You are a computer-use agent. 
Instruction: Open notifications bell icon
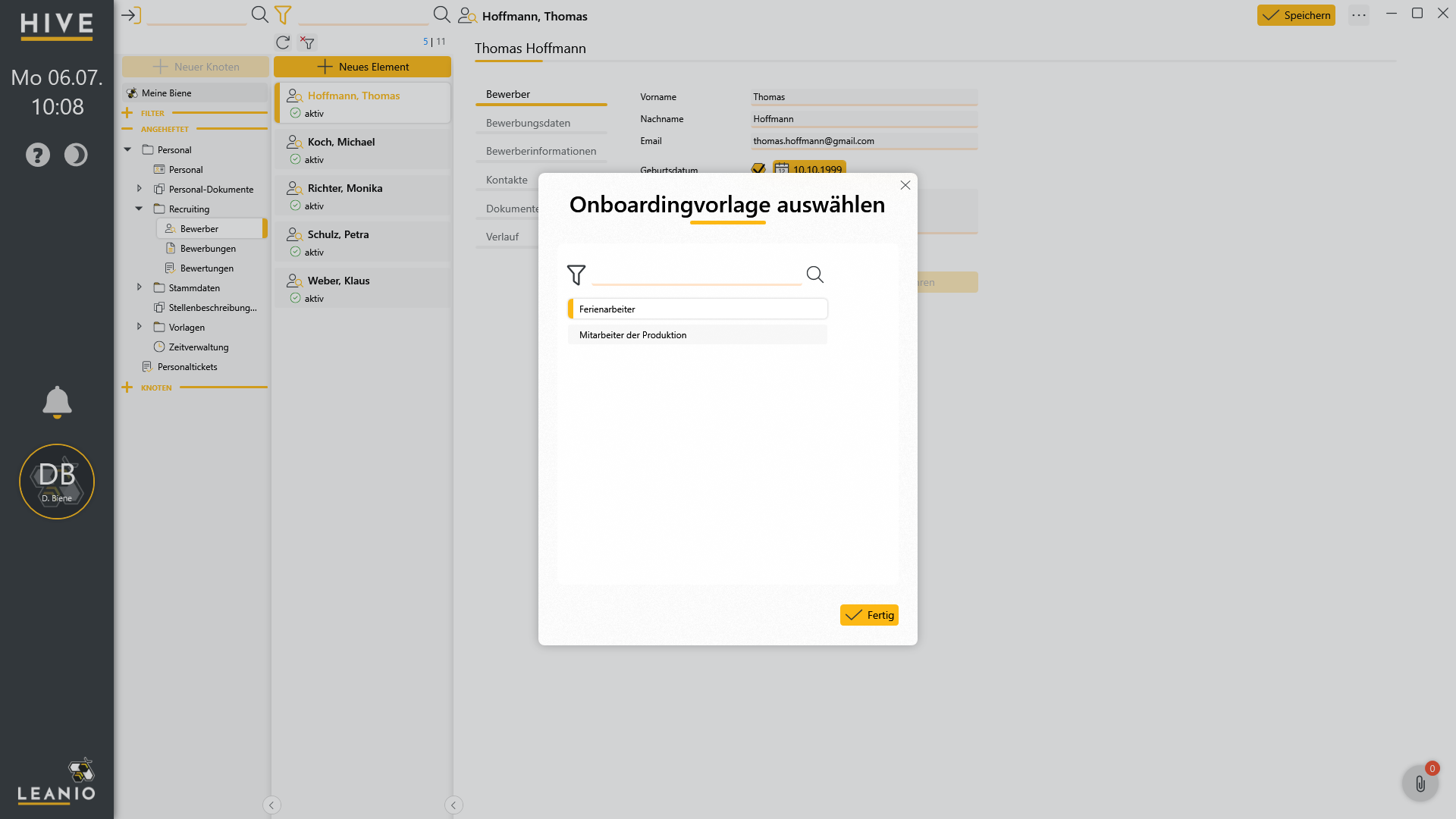click(57, 402)
